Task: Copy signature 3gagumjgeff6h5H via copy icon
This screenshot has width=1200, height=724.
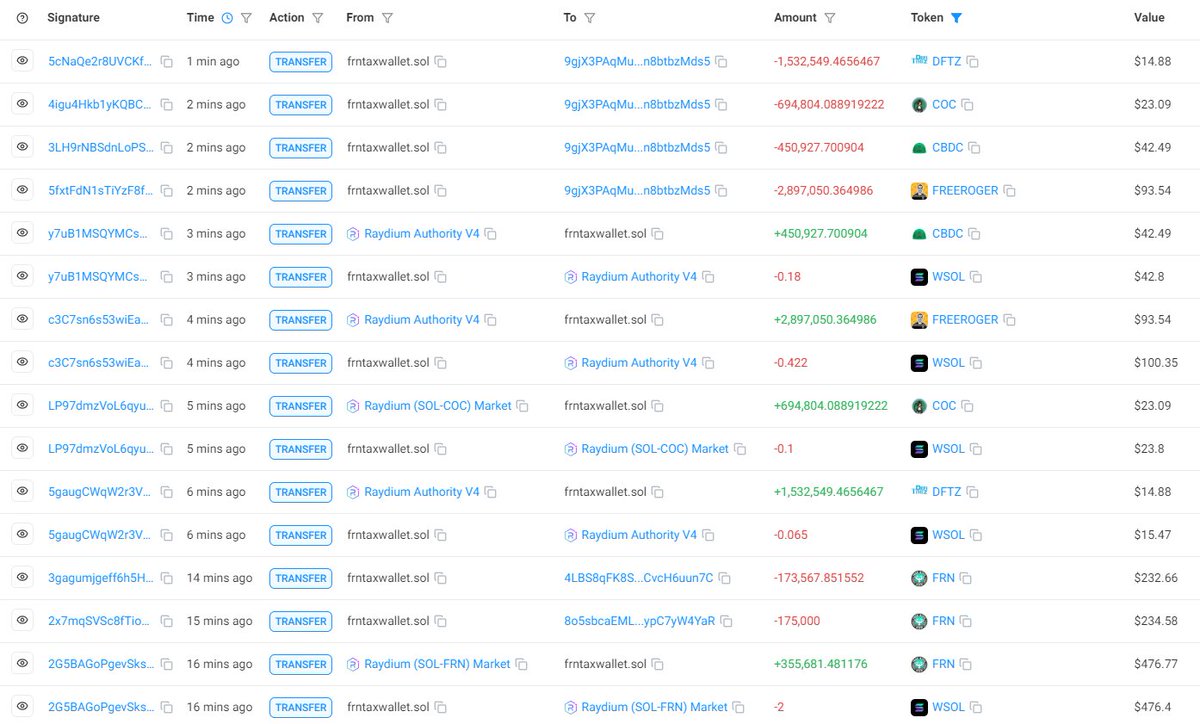Action: [x=167, y=578]
